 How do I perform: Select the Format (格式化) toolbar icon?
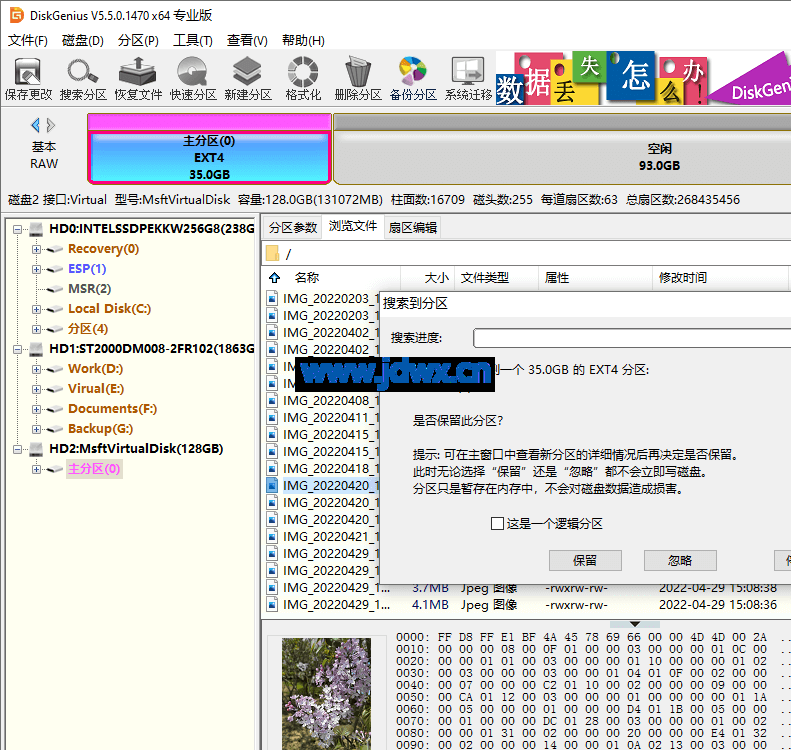(x=303, y=79)
